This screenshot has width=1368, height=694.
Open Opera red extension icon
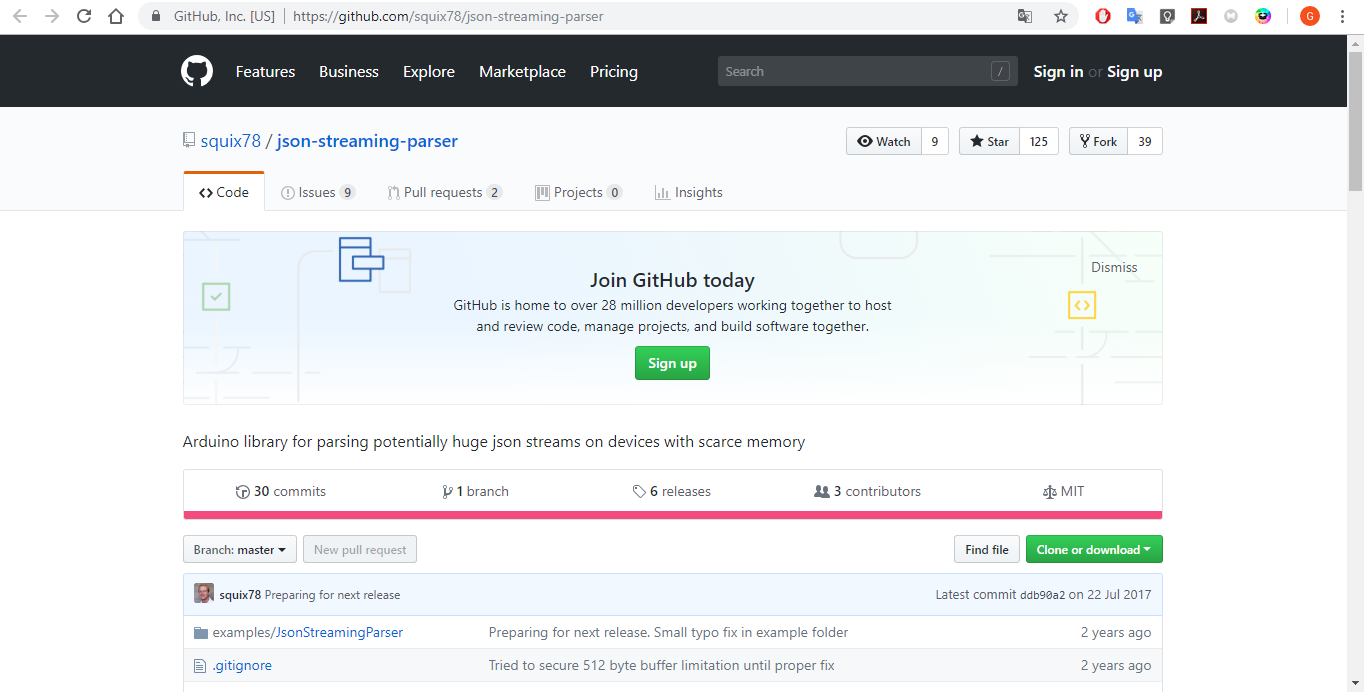(x=1103, y=16)
